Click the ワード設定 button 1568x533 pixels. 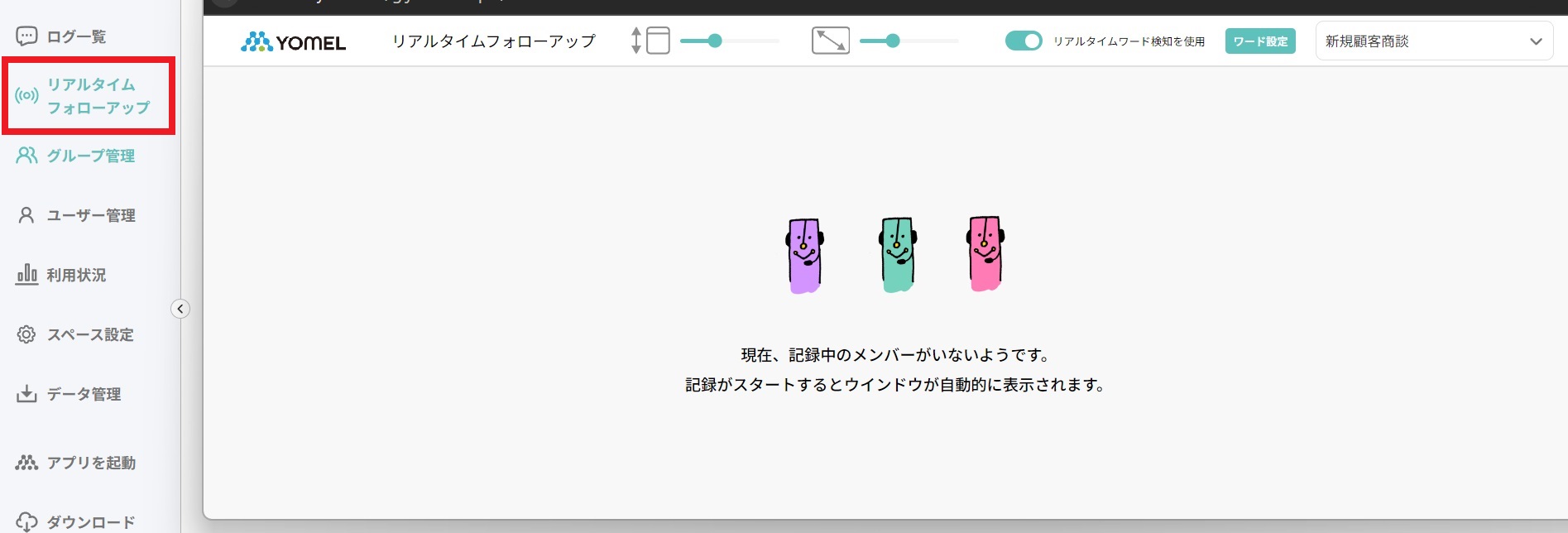click(1260, 41)
